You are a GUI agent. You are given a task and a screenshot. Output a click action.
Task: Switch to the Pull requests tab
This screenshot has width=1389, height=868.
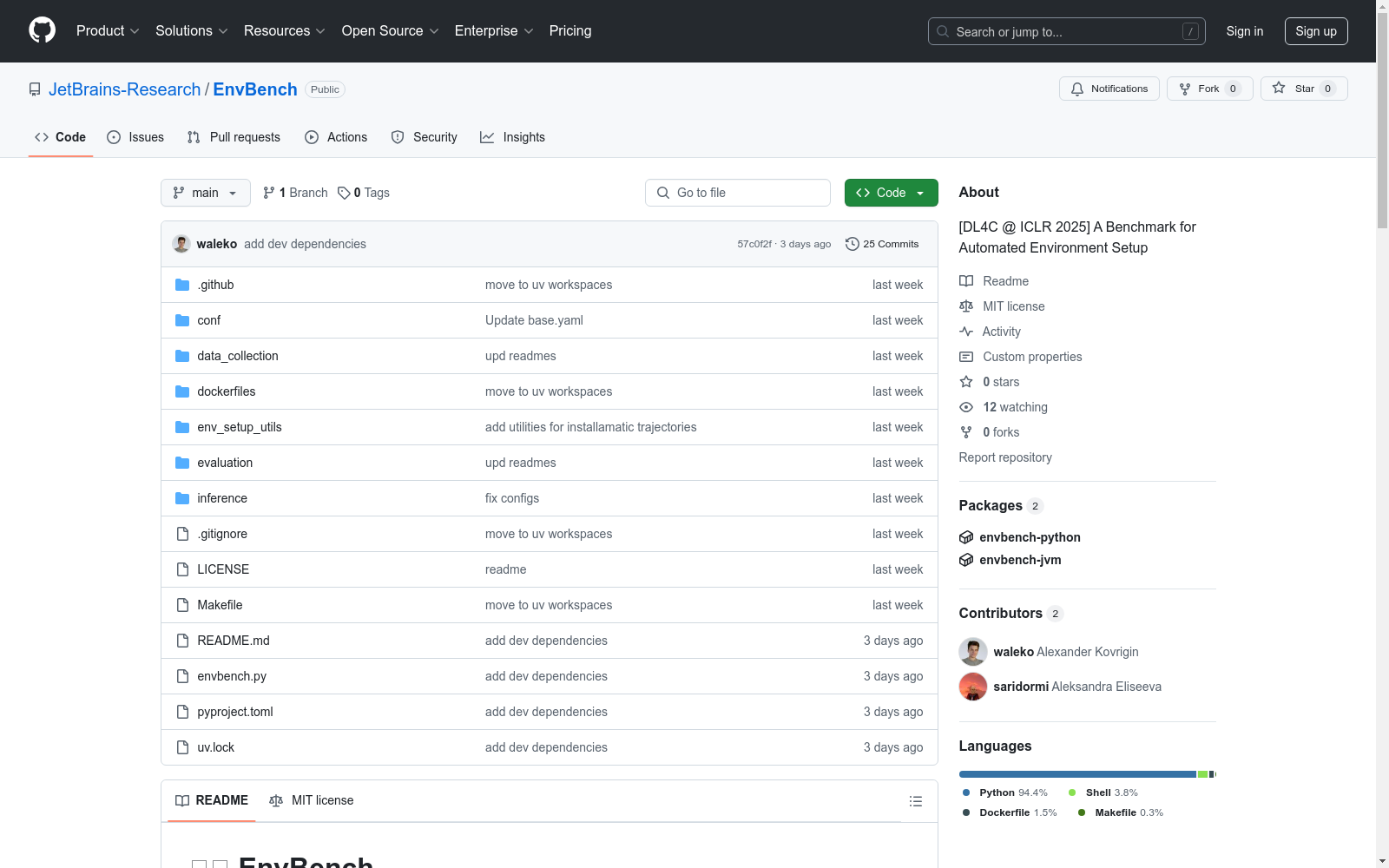coord(234,137)
